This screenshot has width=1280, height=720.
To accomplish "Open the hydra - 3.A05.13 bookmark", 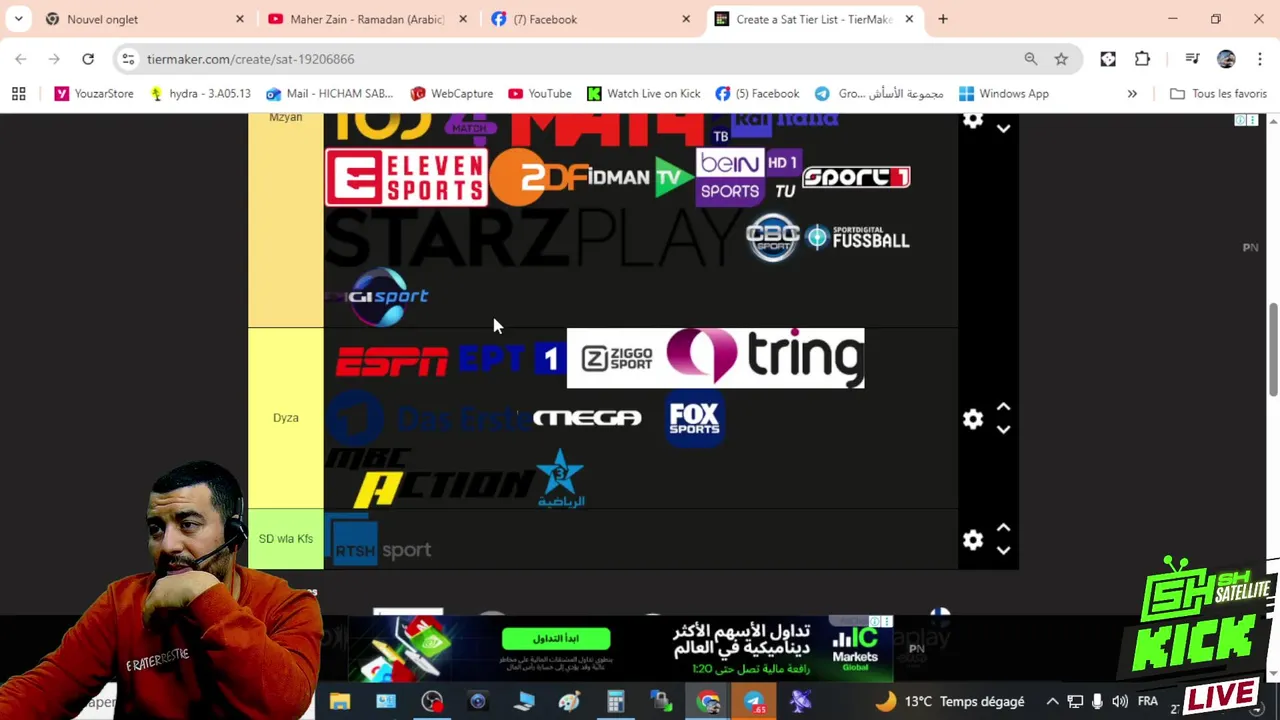I will point(200,94).
